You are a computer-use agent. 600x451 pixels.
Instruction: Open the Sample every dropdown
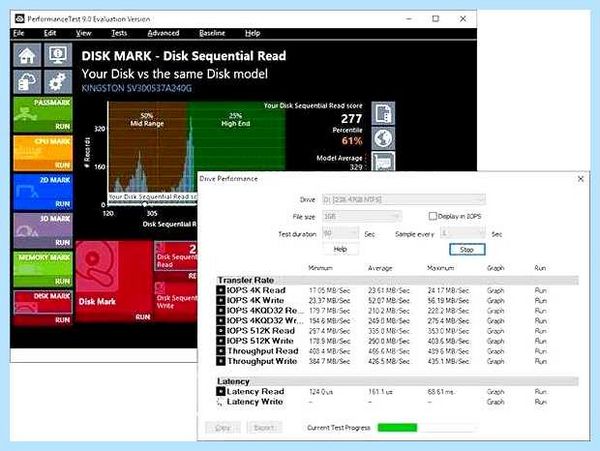click(x=462, y=233)
